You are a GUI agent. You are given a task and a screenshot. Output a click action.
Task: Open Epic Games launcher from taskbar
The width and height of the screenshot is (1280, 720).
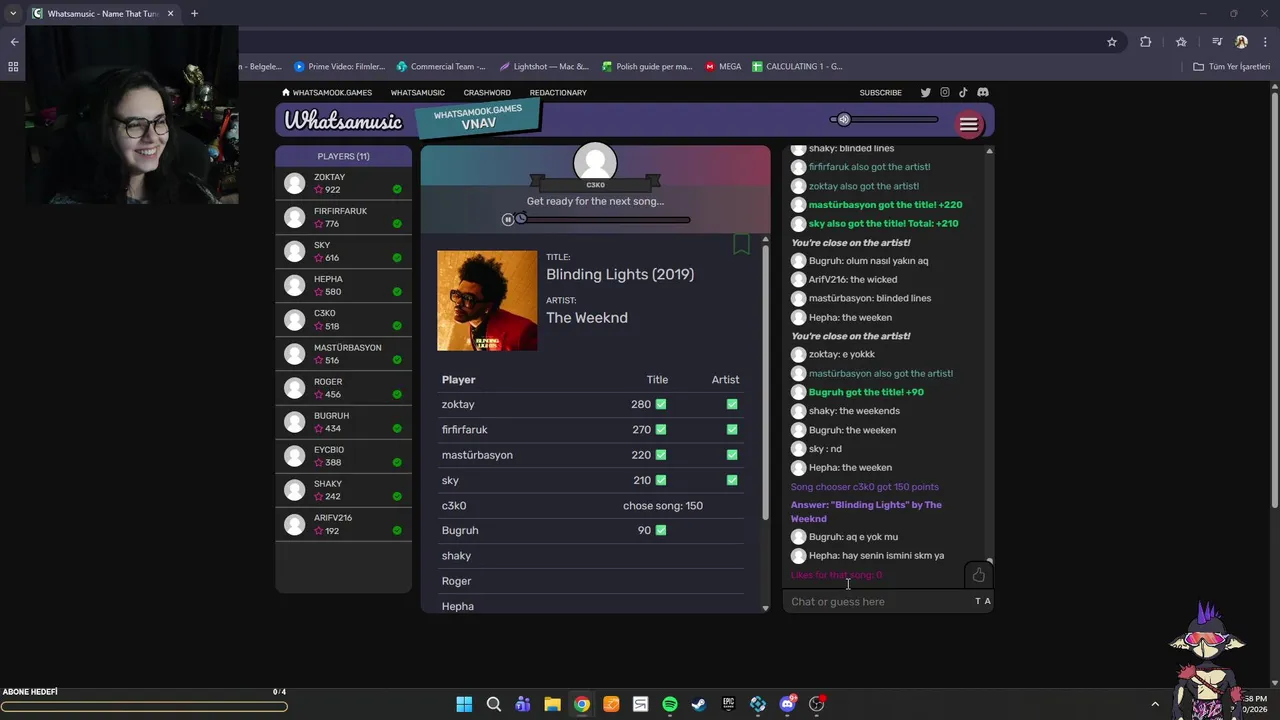pyautogui.click(x=729, y=704)
